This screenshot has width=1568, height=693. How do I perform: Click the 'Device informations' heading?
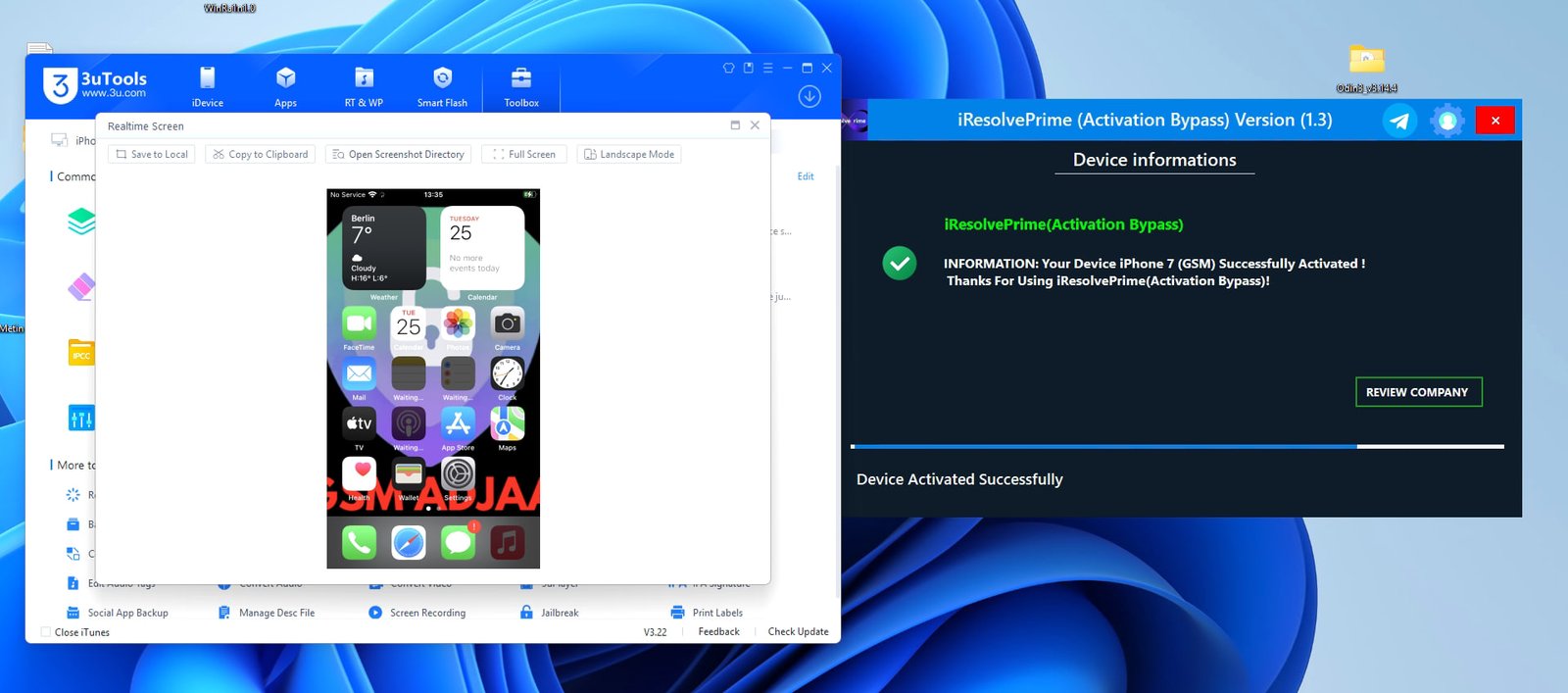tap(1154, 160)
